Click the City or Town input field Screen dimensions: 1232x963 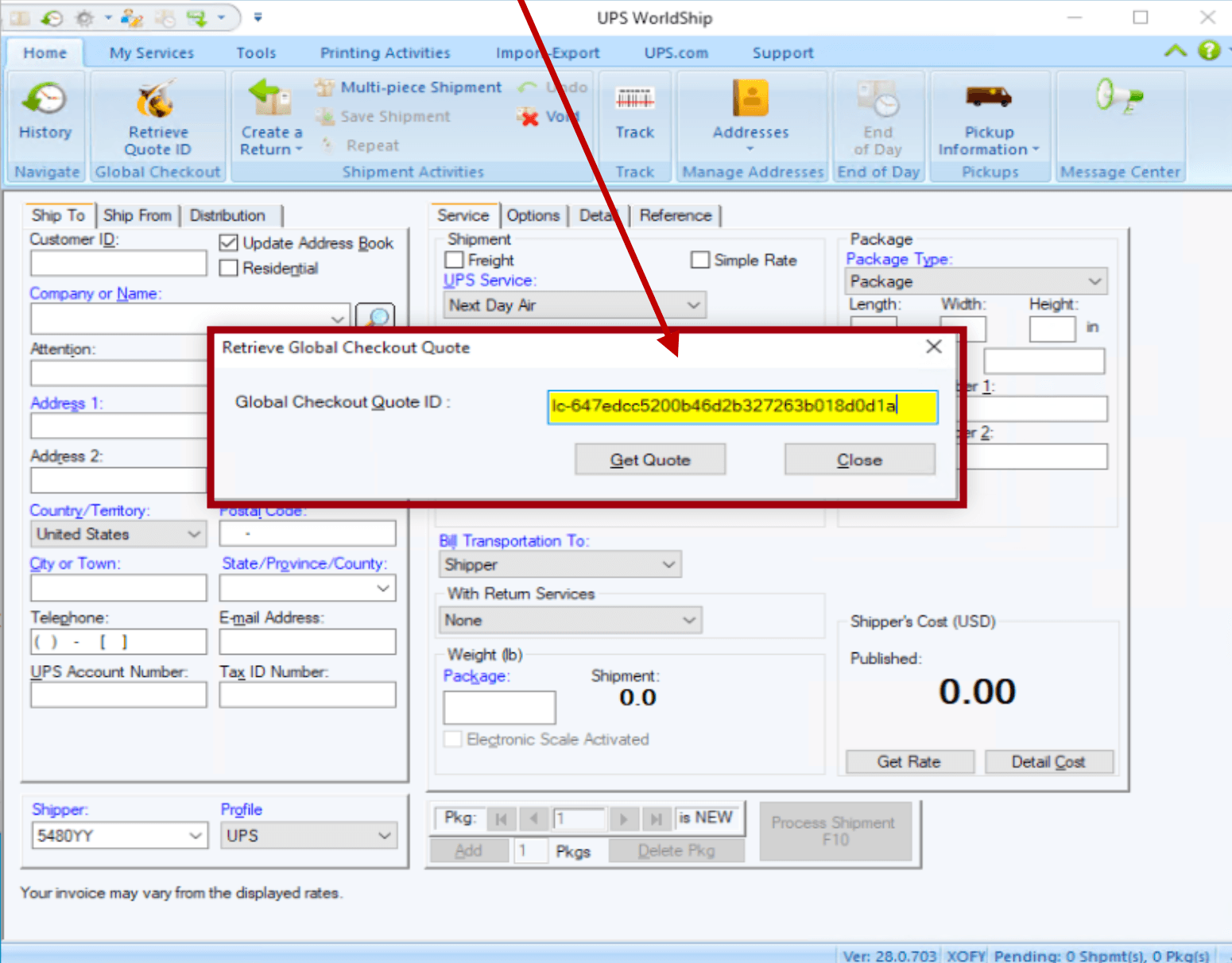point(118,589)
